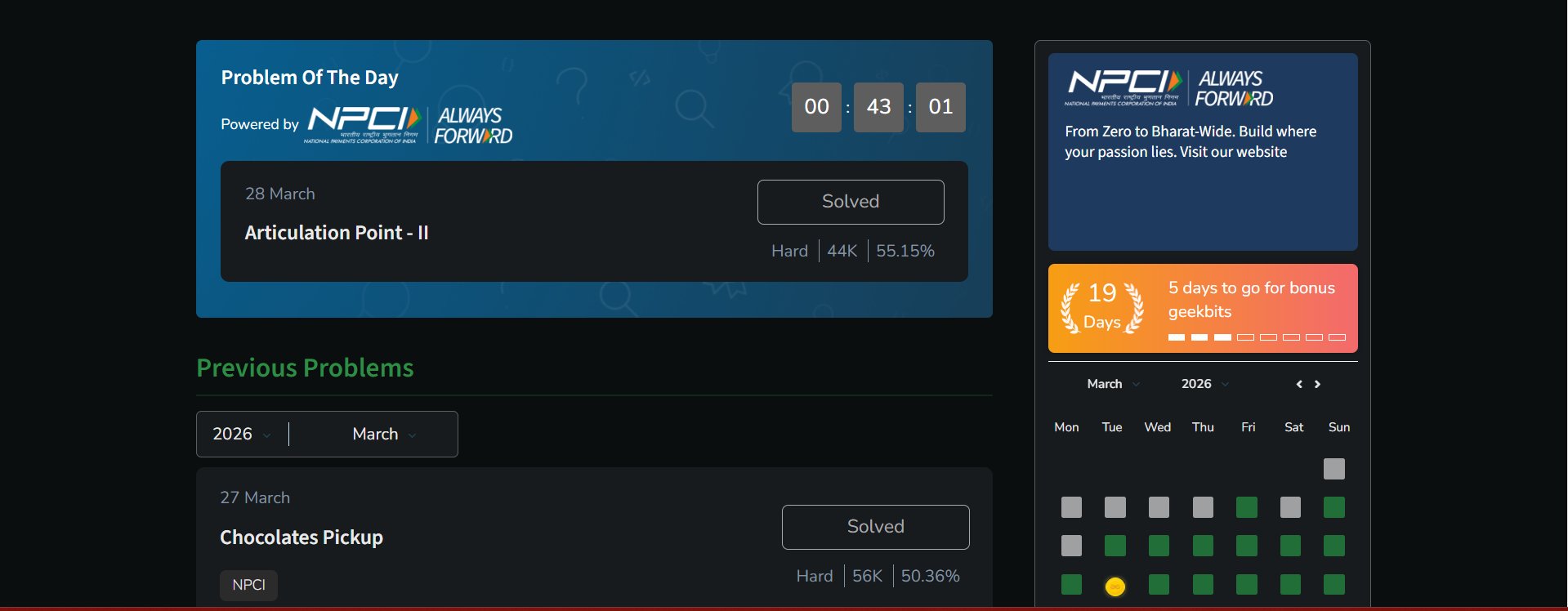
Task: Click Solved button for Chocolates Pickup
Action: coord(875,527)
